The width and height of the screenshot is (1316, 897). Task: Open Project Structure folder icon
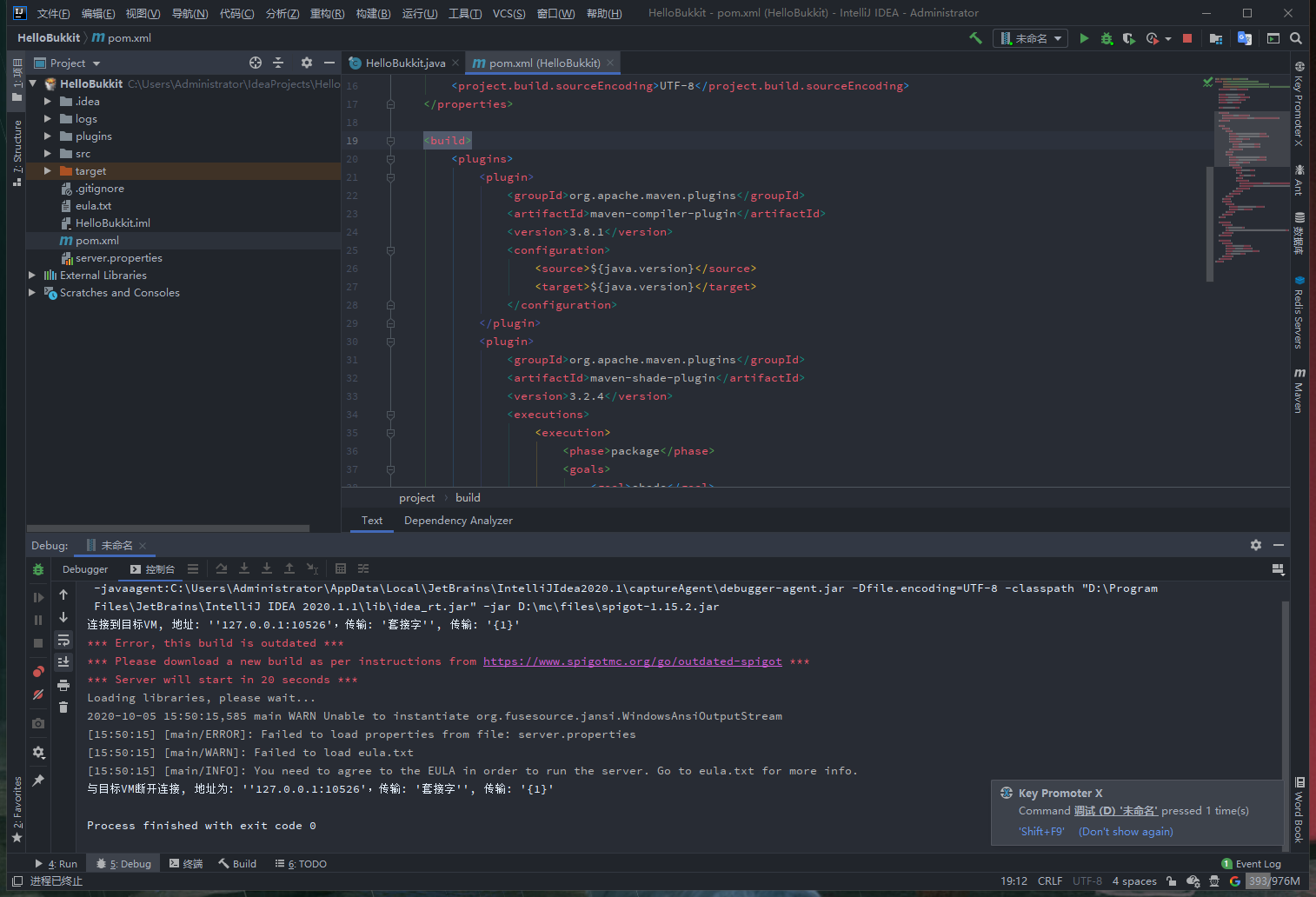1216,38
